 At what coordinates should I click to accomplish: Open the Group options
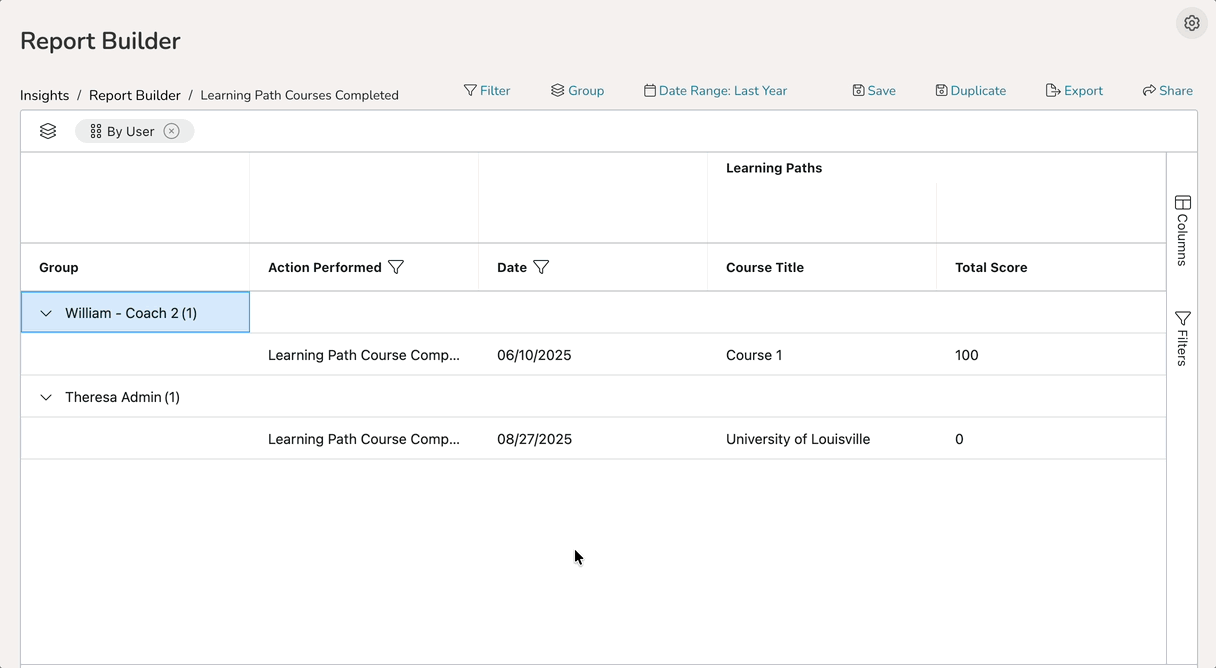(577, 91)
